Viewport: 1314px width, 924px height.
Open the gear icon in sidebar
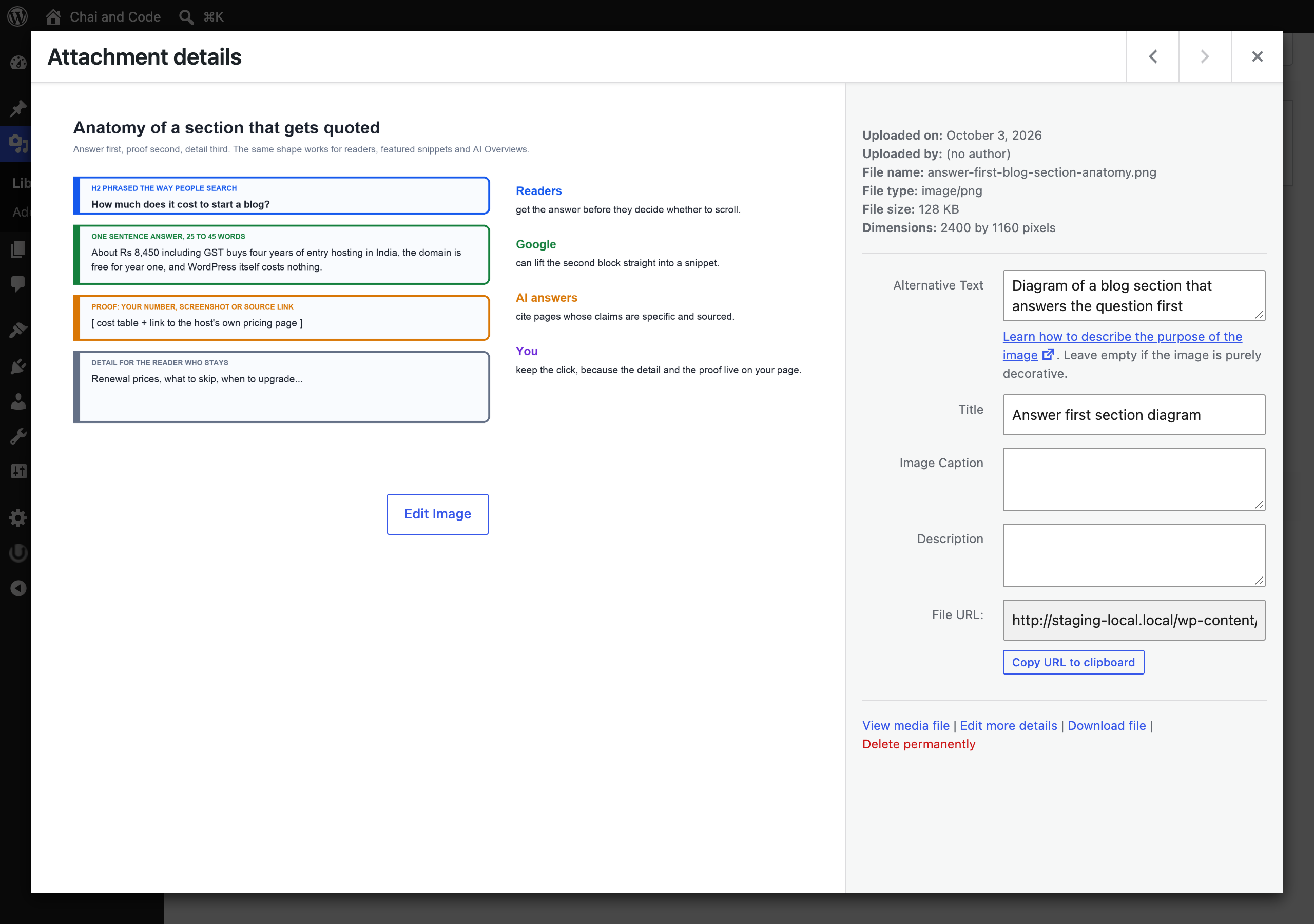point(18,517)
